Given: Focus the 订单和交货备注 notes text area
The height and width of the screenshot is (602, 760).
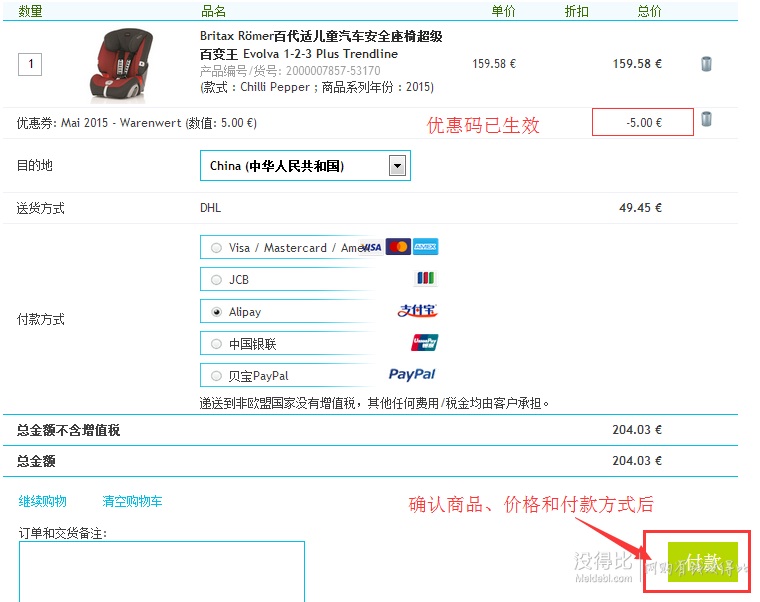Looking at the screenshot, I should (x=162, y=572).
